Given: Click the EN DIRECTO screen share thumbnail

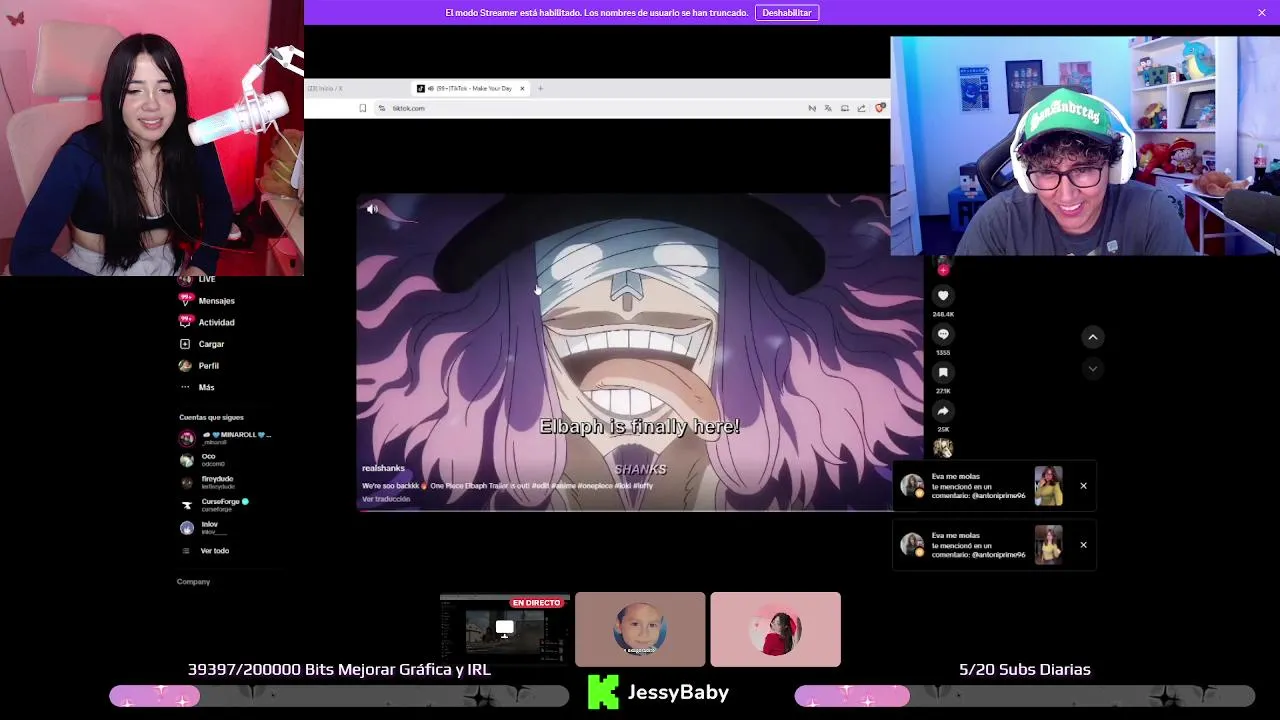Looking at the screenshot, I should click(505, 629).
